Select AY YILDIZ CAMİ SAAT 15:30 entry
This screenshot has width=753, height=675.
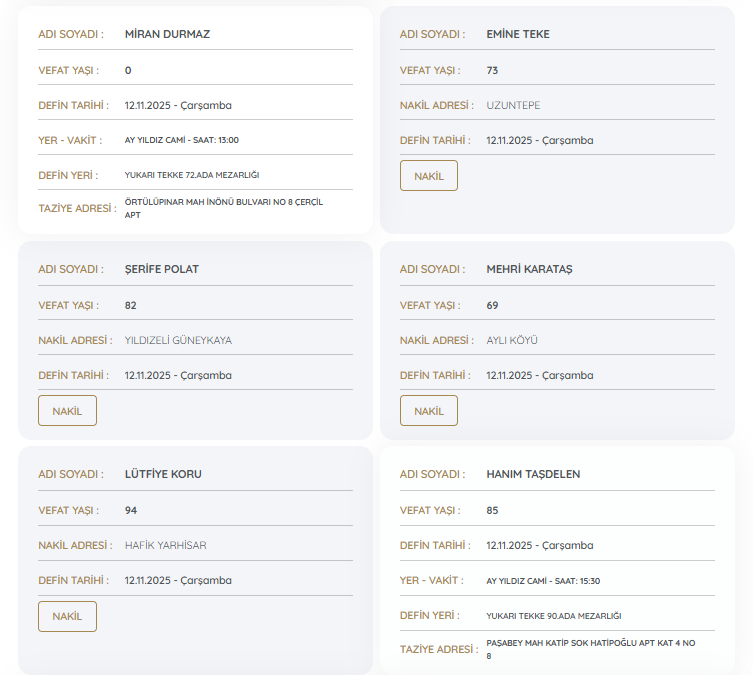(x=543, y=581)
